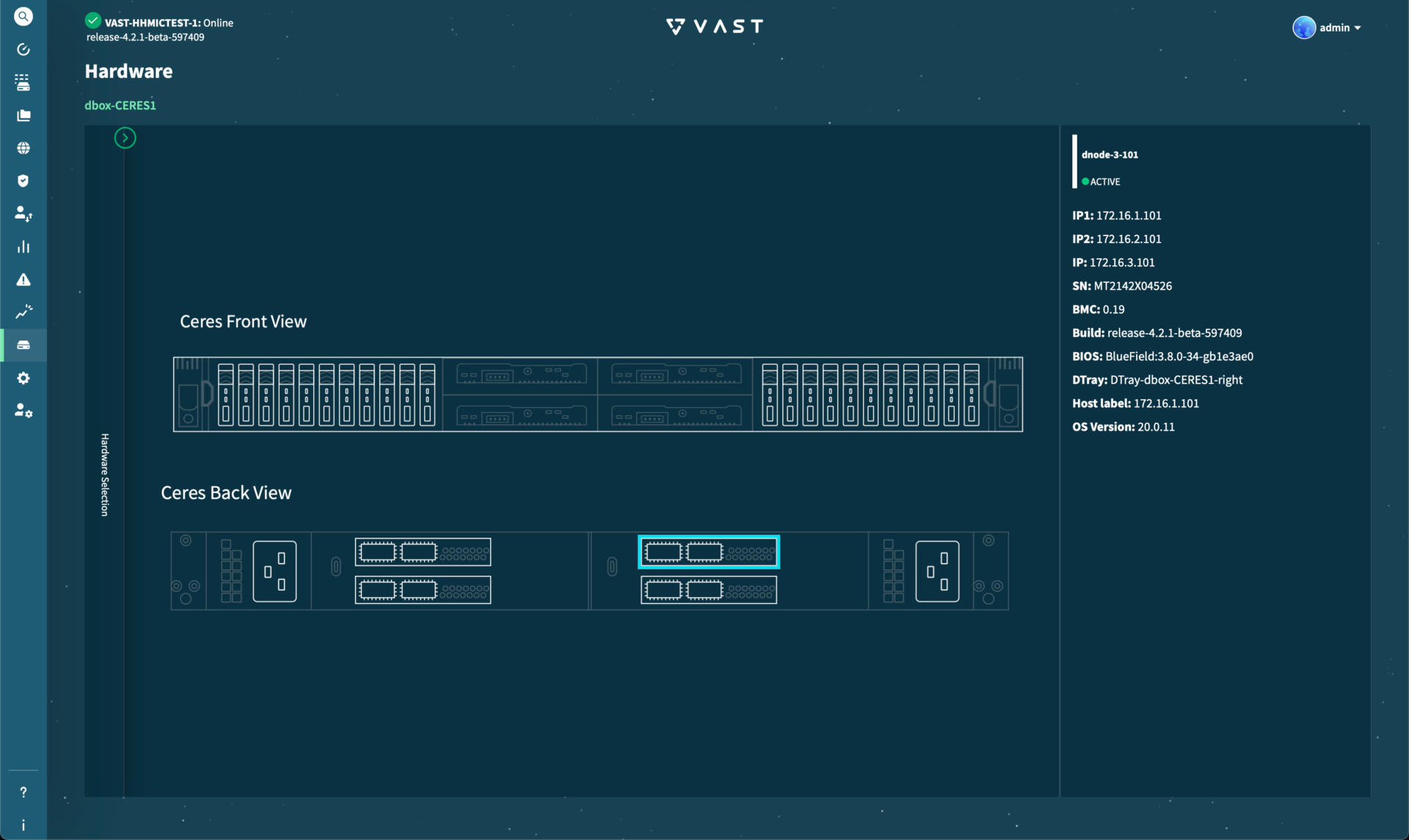1409x840 pixels.
Task: Click IP value 172.16.3.101
Action: (x=1122, y=263)
